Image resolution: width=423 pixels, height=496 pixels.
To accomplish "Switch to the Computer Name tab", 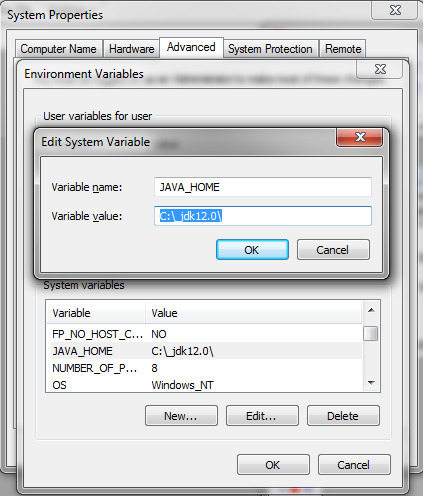I will 59,49.
